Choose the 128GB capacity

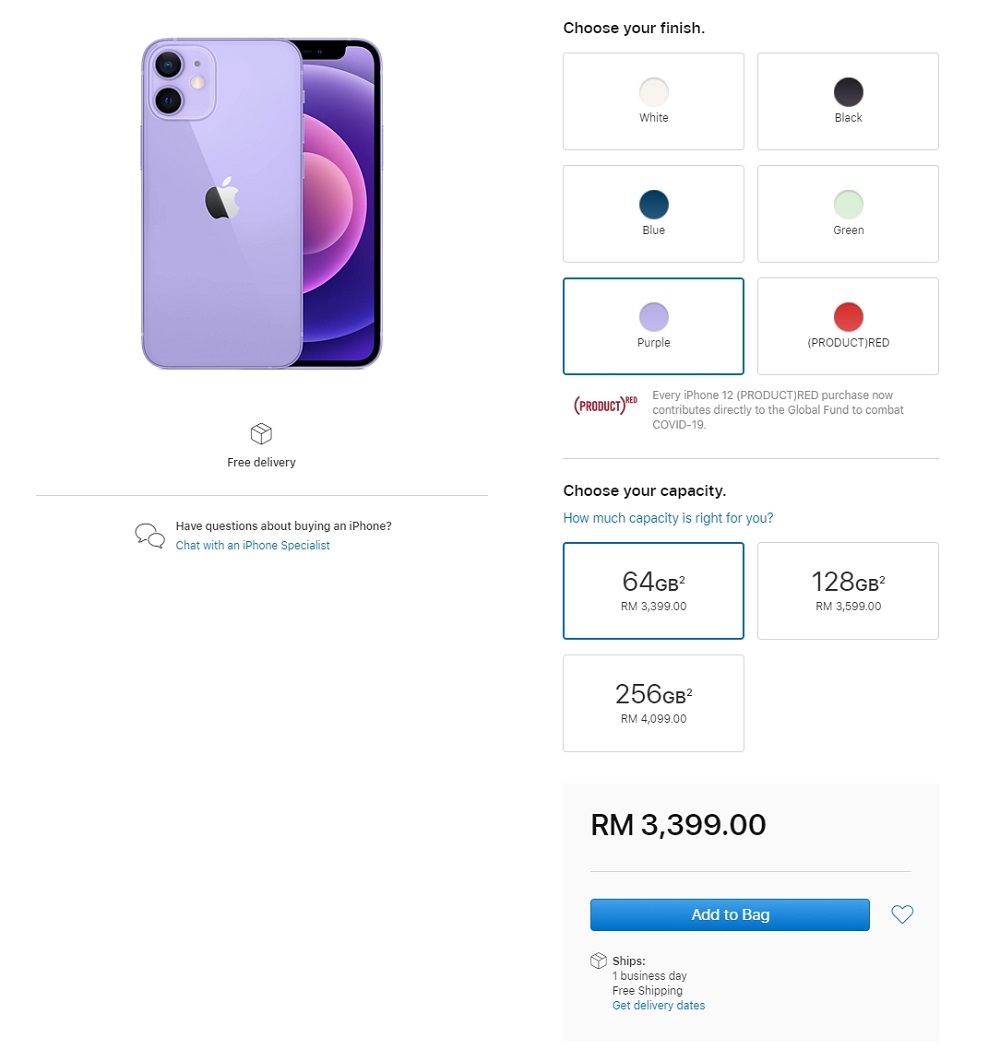pos(847,590)
